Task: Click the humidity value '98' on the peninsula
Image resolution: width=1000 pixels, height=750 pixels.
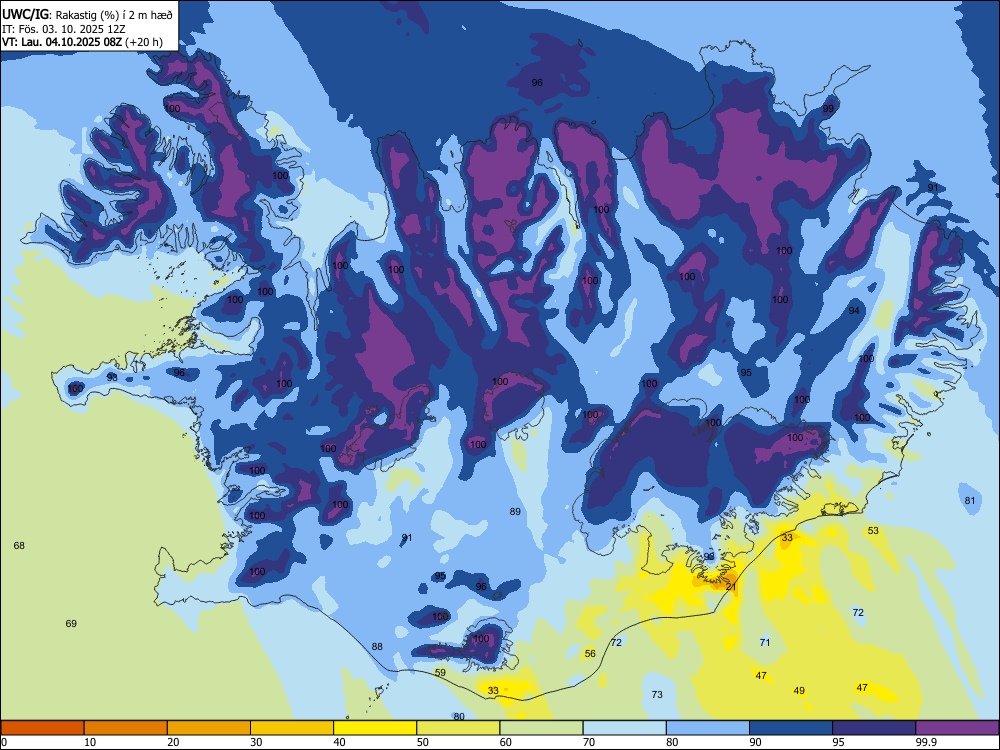Action: point(112,377)
